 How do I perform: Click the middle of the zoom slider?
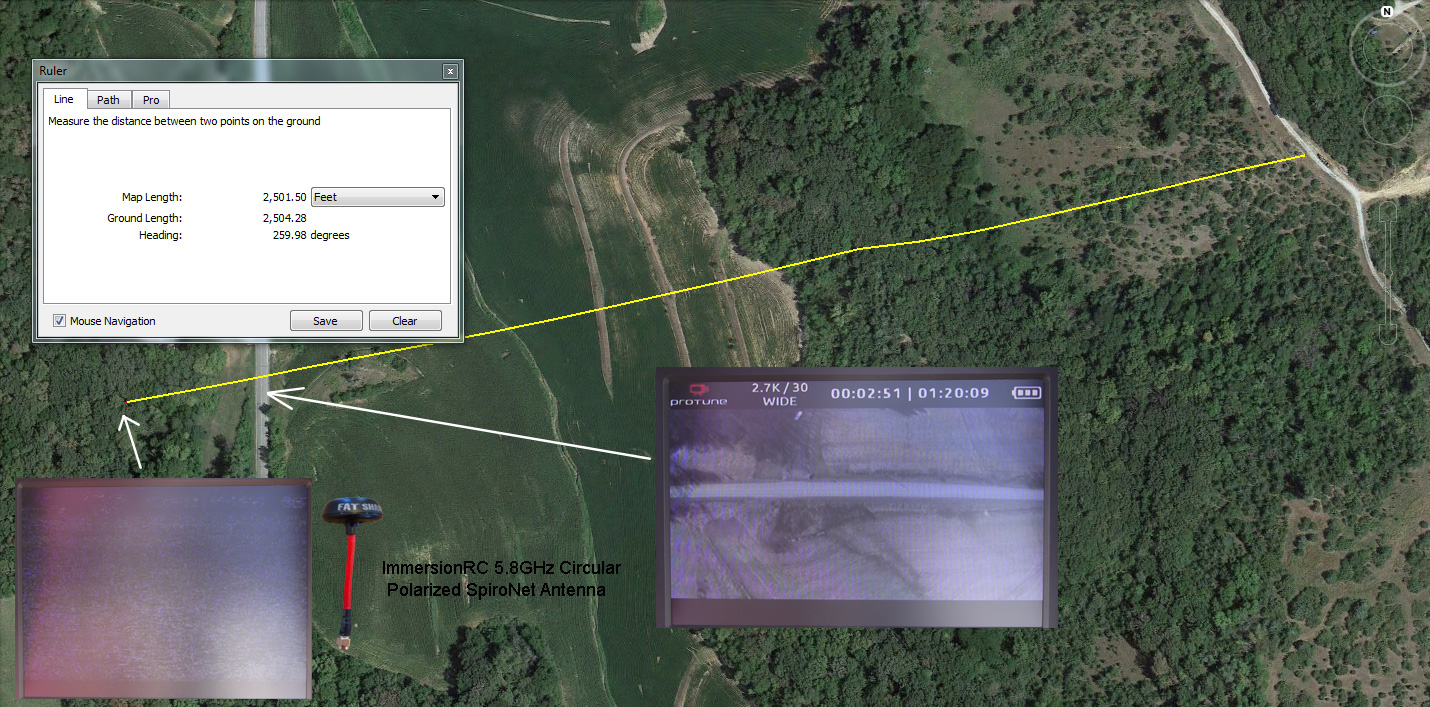click(x=1389, y=270)
